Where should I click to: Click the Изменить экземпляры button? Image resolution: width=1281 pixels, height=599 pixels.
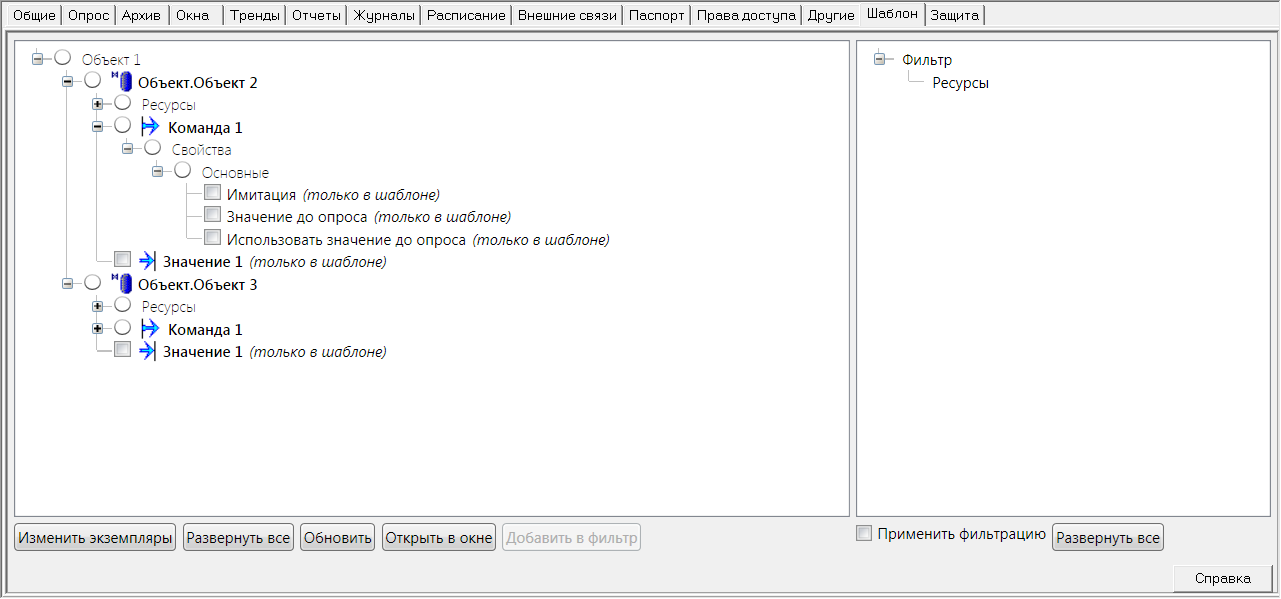pyautogui.click(x=95, y=538)
